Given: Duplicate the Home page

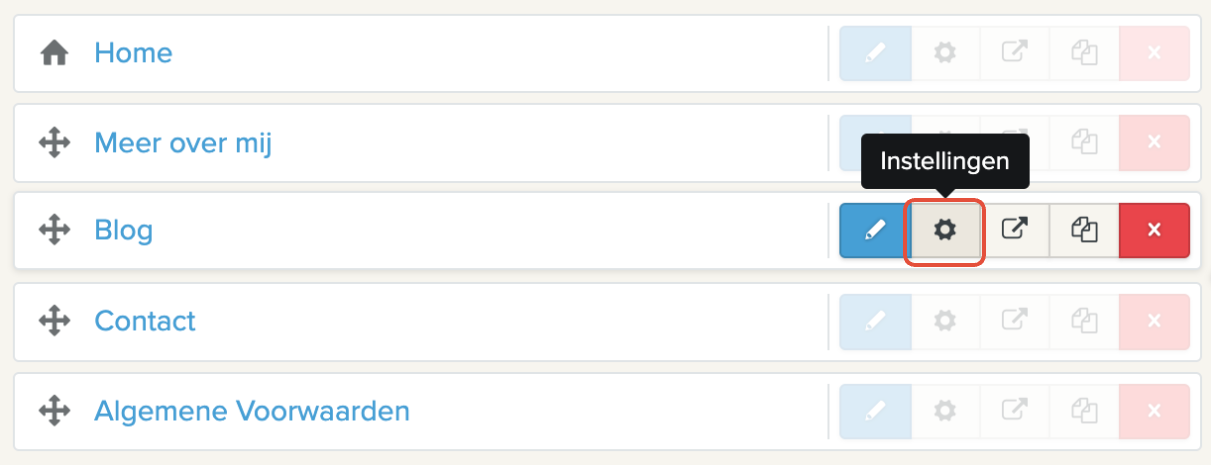Looking at the screenshot, I should (x=1084, y=53).
